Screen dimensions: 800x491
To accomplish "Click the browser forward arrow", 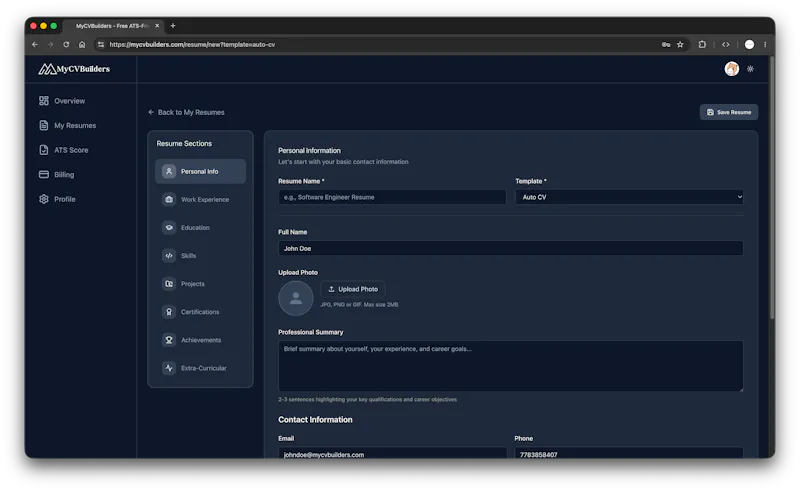I will [51, 44].
